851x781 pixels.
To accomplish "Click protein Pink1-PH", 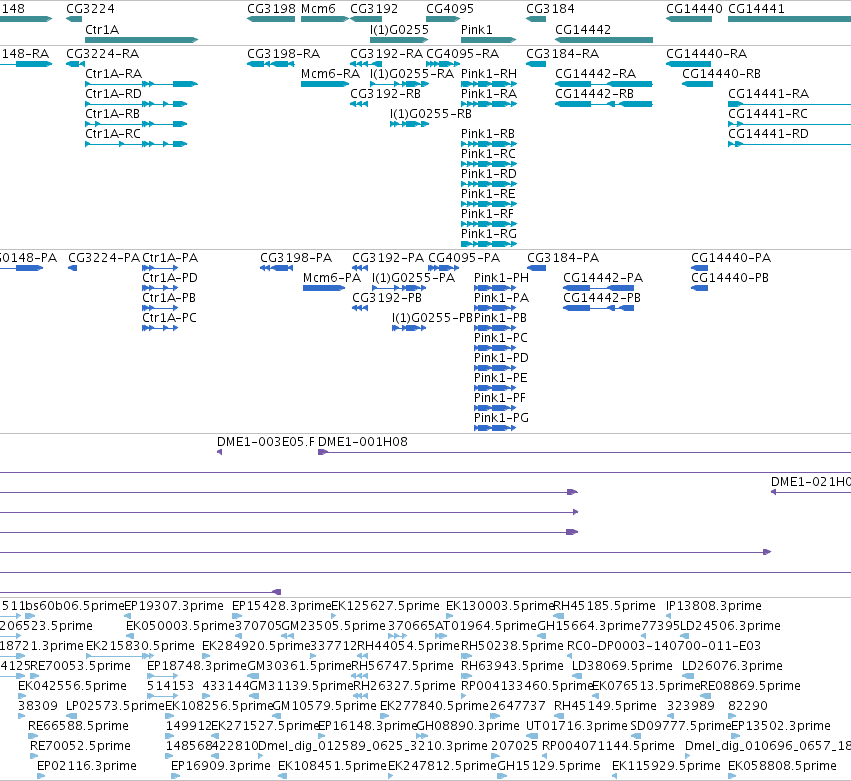I will [x=495, y=288].
